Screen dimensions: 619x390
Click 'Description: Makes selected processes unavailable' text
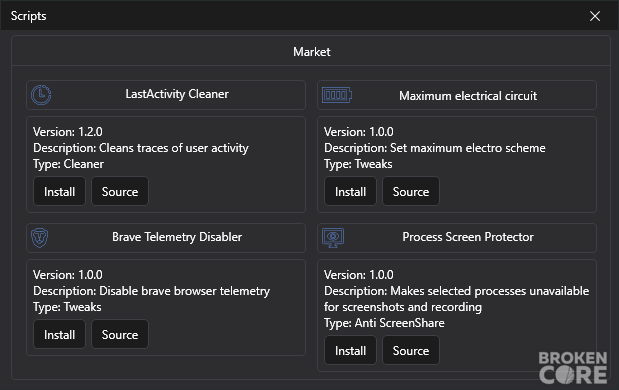pyautogui.click(x=456, y=291)
